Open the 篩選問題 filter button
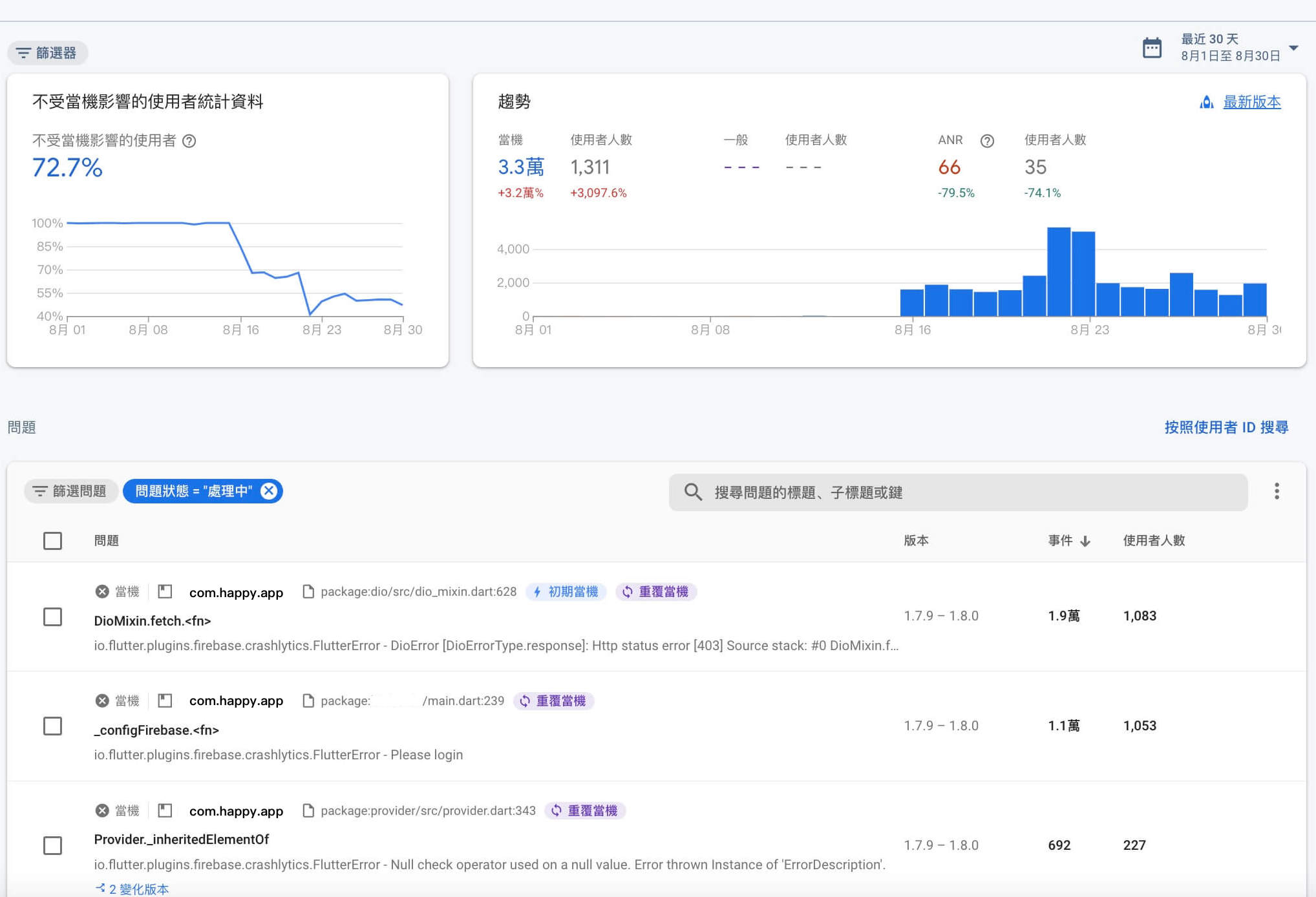Viewport: 1316px width, 897px height. (x=70, y=491)
